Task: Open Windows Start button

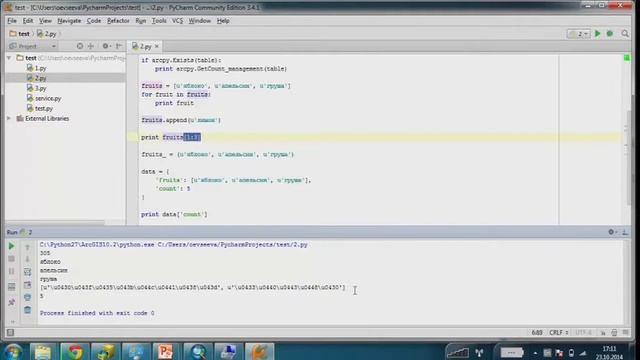Action: (13, 352)
